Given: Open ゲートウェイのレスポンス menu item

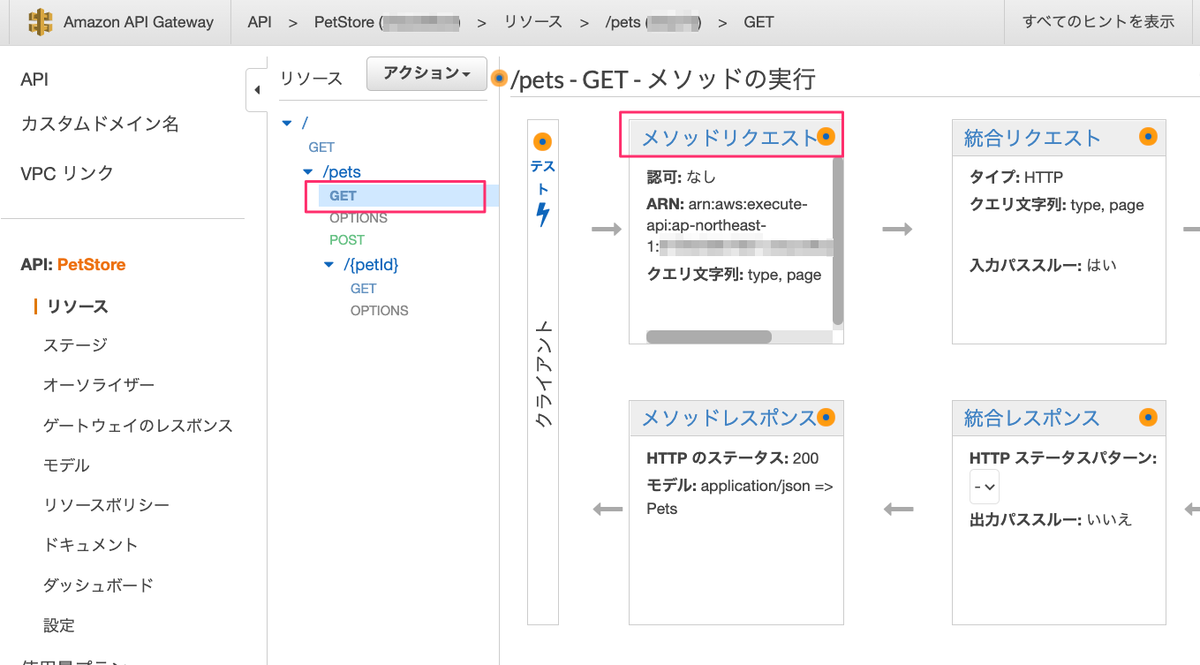Looking at the screenshot, I should coord(138,425).
